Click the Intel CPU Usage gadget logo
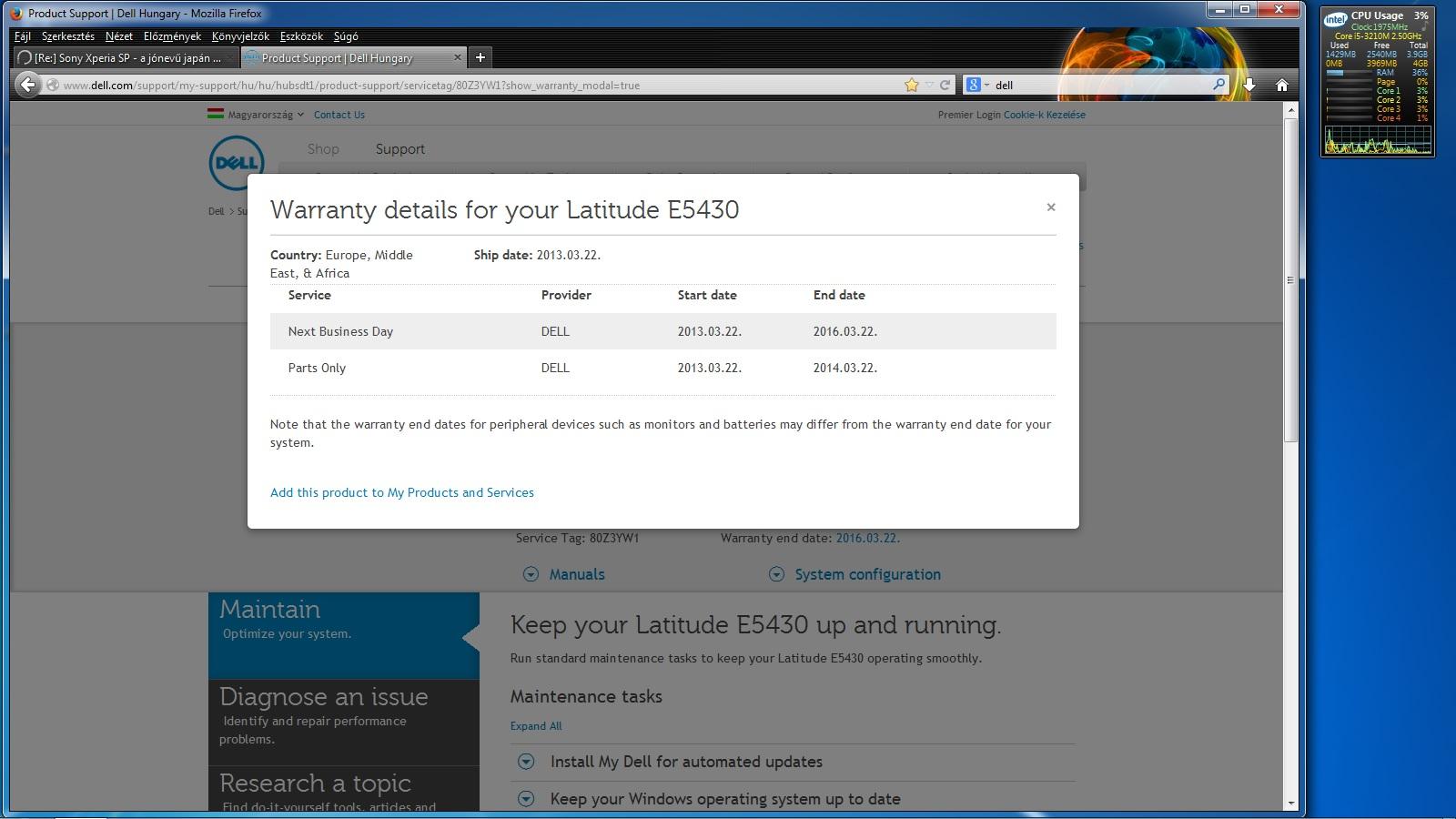Viewport: 1456px width, 819px height. [1335, 19]
